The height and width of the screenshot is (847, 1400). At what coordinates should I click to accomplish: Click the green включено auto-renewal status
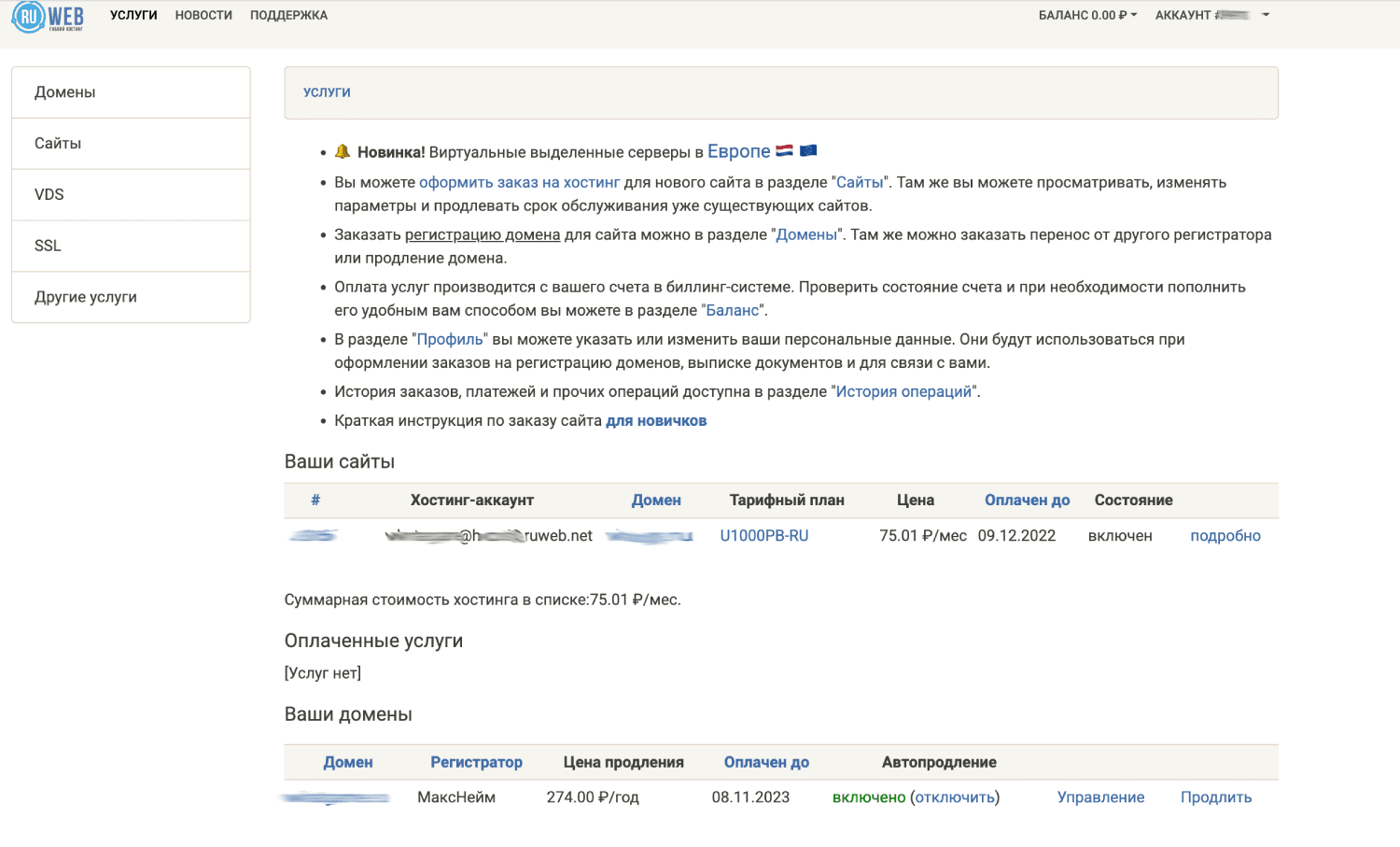click(869, 798)
